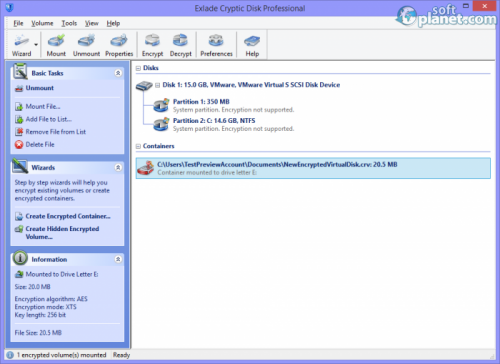
Task: Collapse the Wizards panel
Action: point(118,167)
